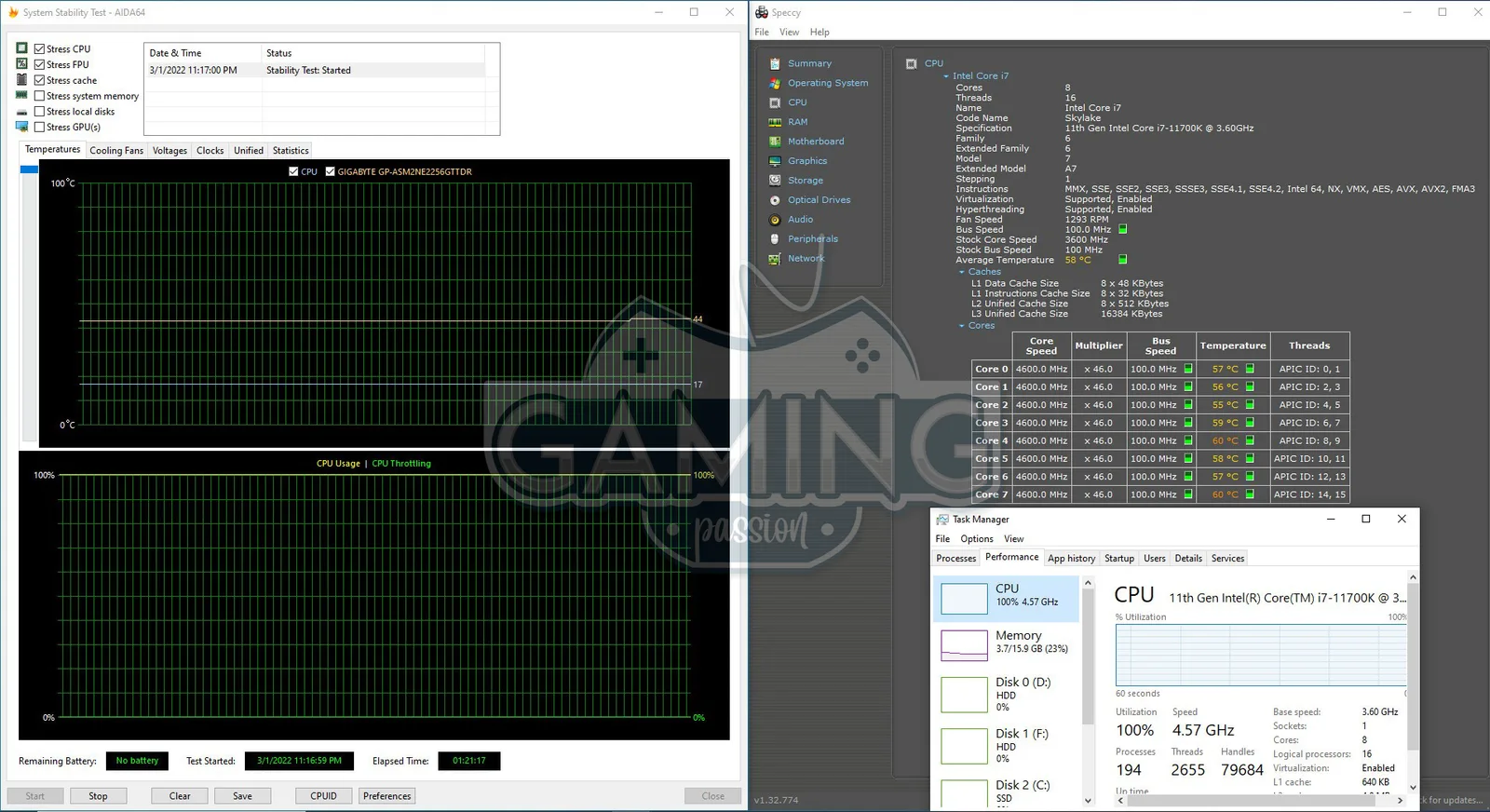Collapse the Caches section in Speccy
This screenshot has width=1490, height=812.
pyautogui.click(x=962, y=272)
